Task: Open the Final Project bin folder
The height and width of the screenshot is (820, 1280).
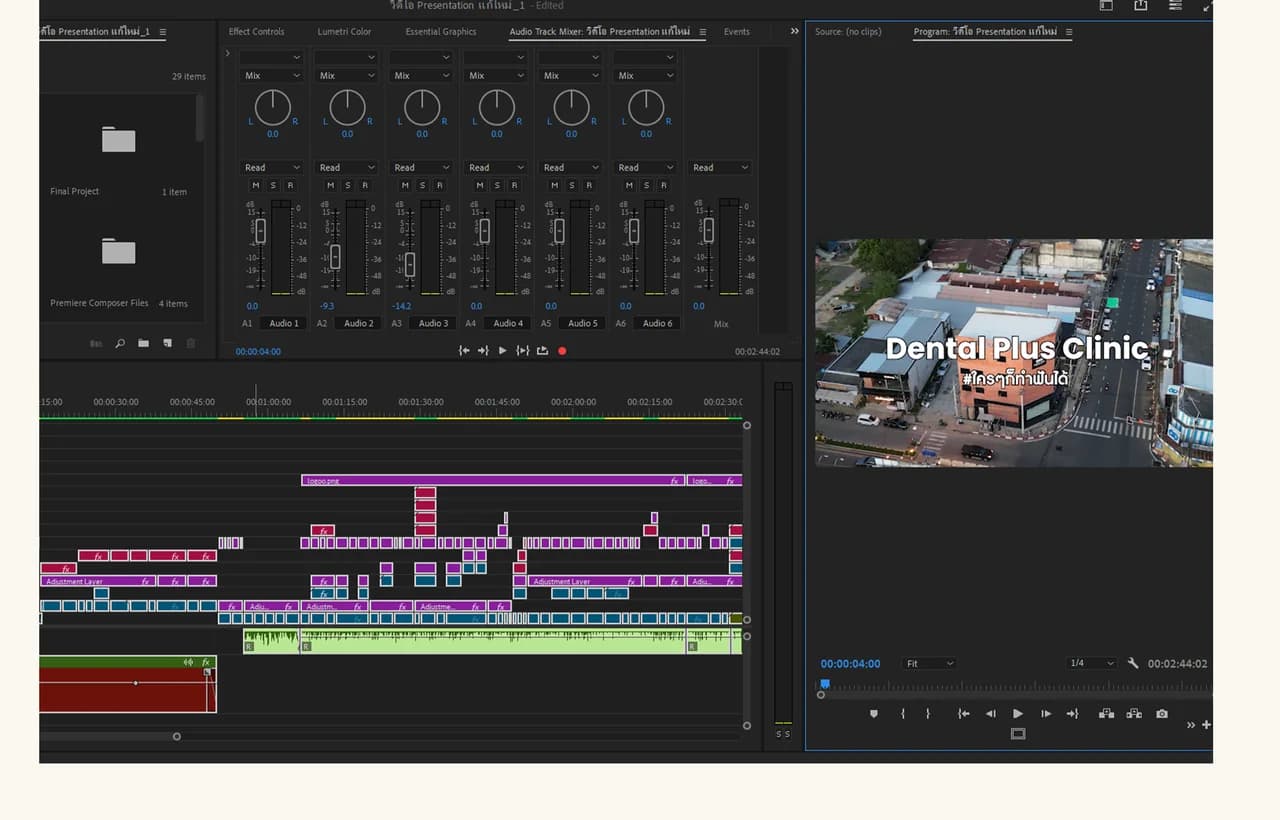Action: click(x=118, y=140)
